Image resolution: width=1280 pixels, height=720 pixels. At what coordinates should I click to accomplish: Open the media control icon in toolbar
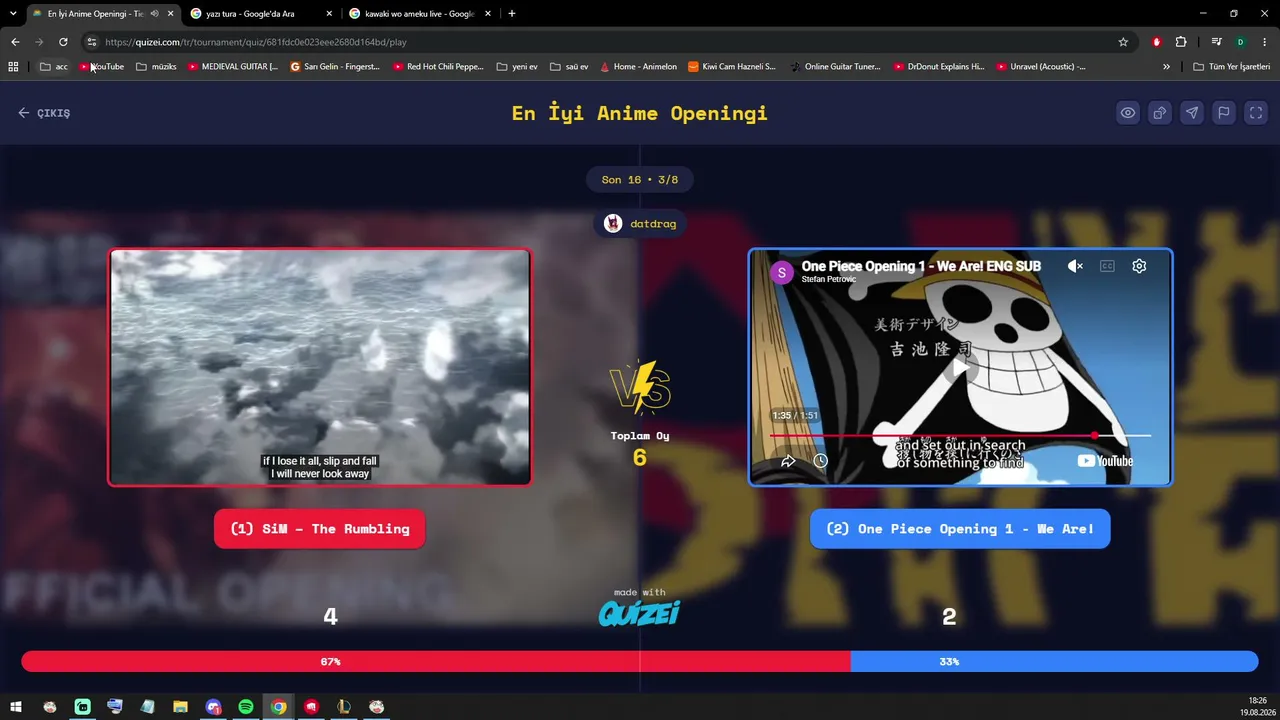click(1216, 42)
